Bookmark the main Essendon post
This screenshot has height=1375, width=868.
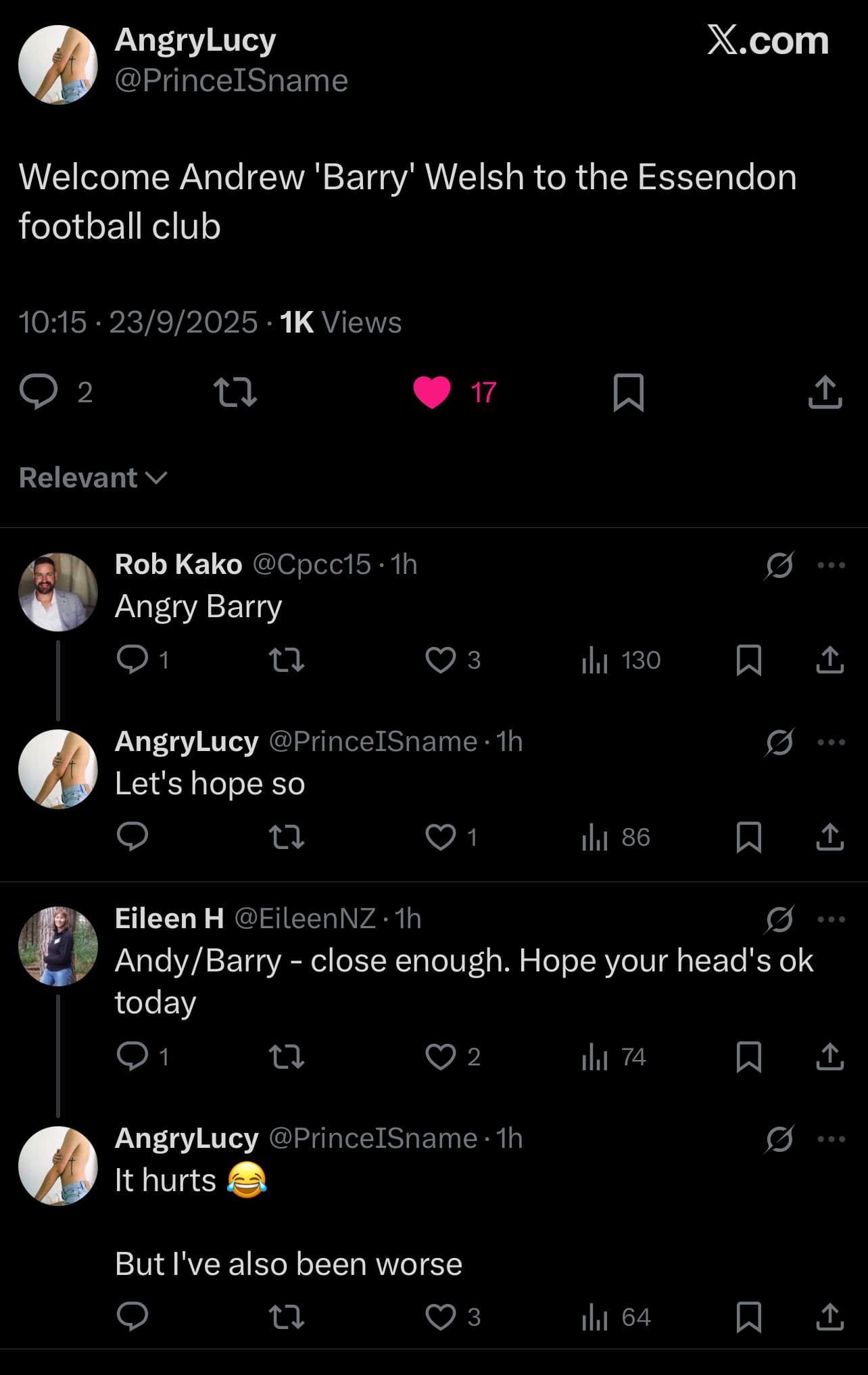[628, 392]
